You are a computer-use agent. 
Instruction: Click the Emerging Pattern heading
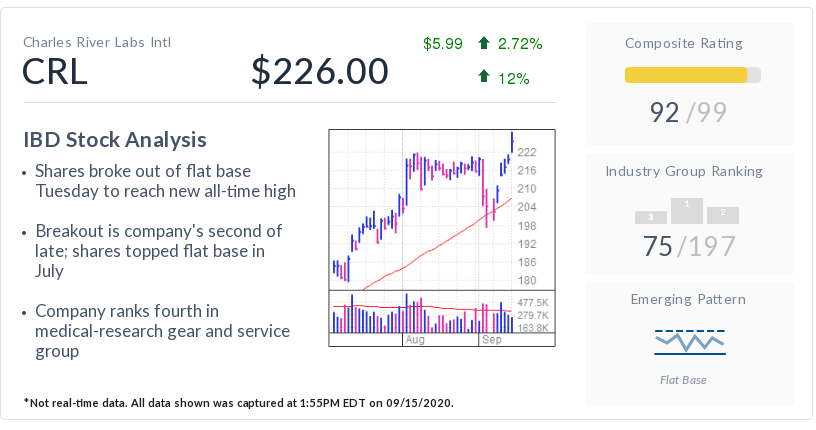point(689,299)
